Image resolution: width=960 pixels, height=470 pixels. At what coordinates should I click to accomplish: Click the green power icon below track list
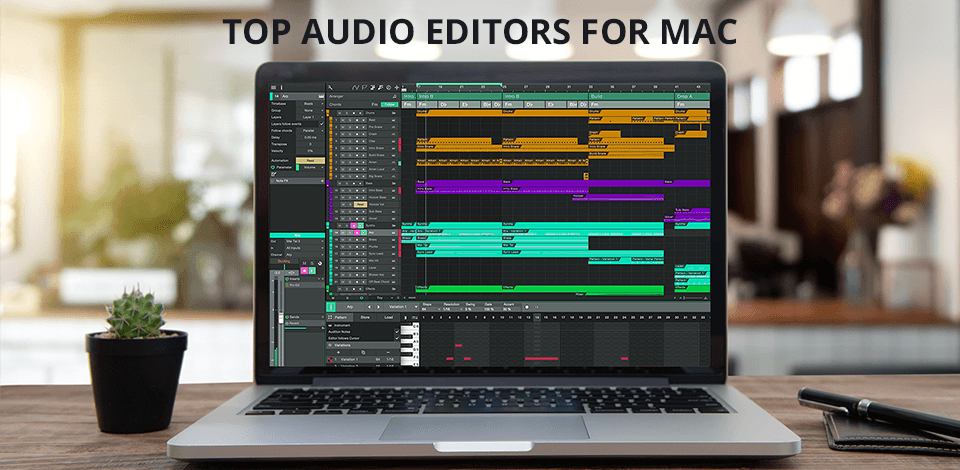[362, 298]
